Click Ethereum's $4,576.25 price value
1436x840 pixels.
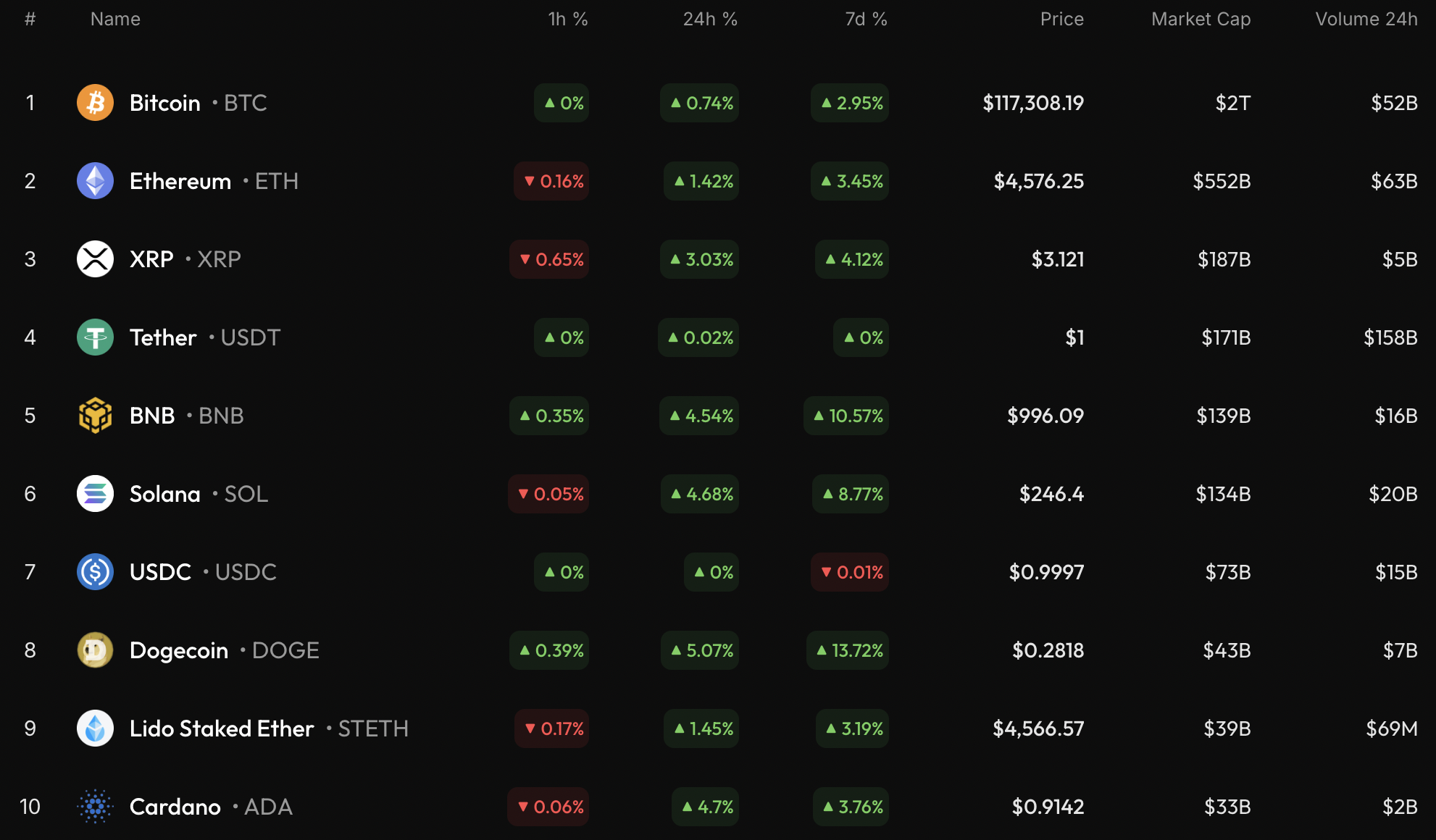(x=1038, y=181)
